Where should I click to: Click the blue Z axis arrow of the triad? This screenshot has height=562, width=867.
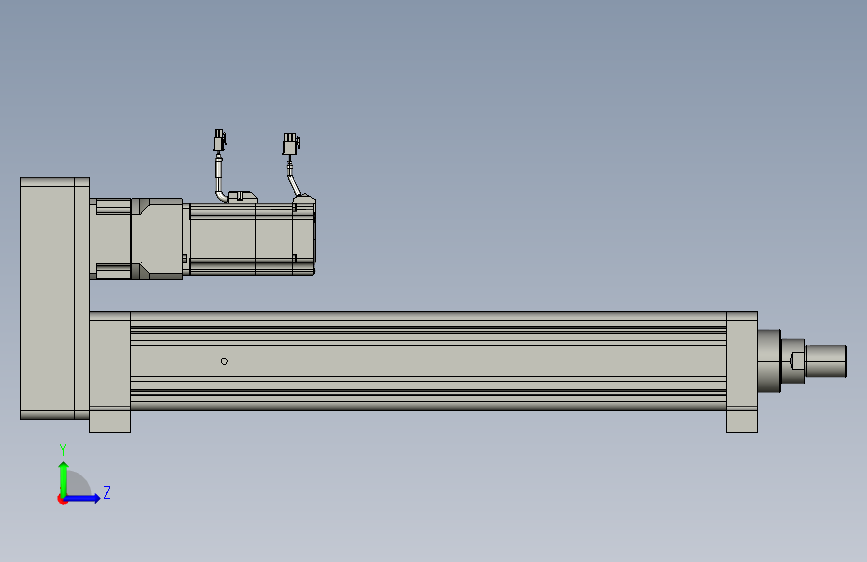pos(83,498)
